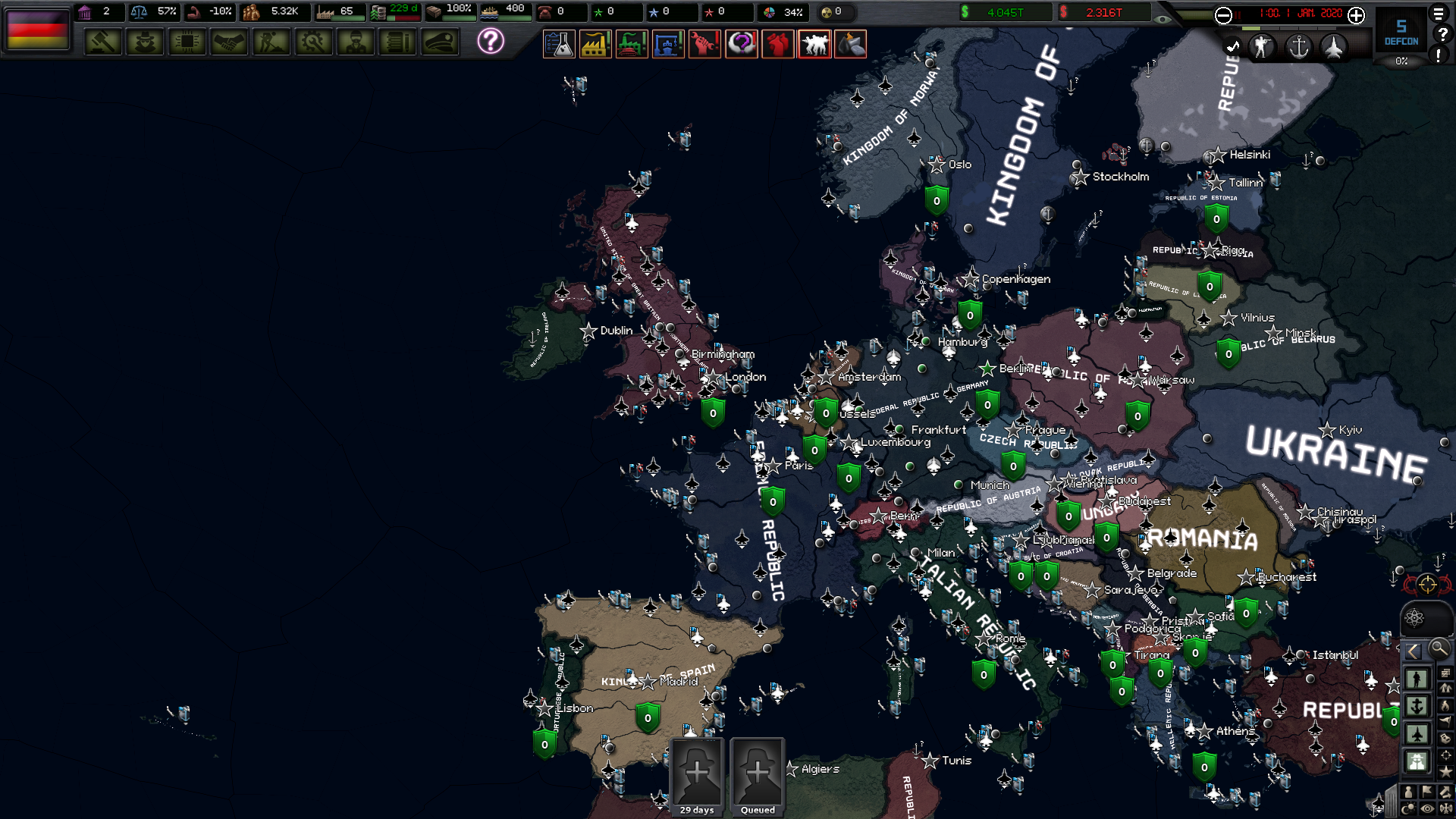Open the politics view with the gavel icon
This screenshot has height=819, width=1456.
click(103, 42)
